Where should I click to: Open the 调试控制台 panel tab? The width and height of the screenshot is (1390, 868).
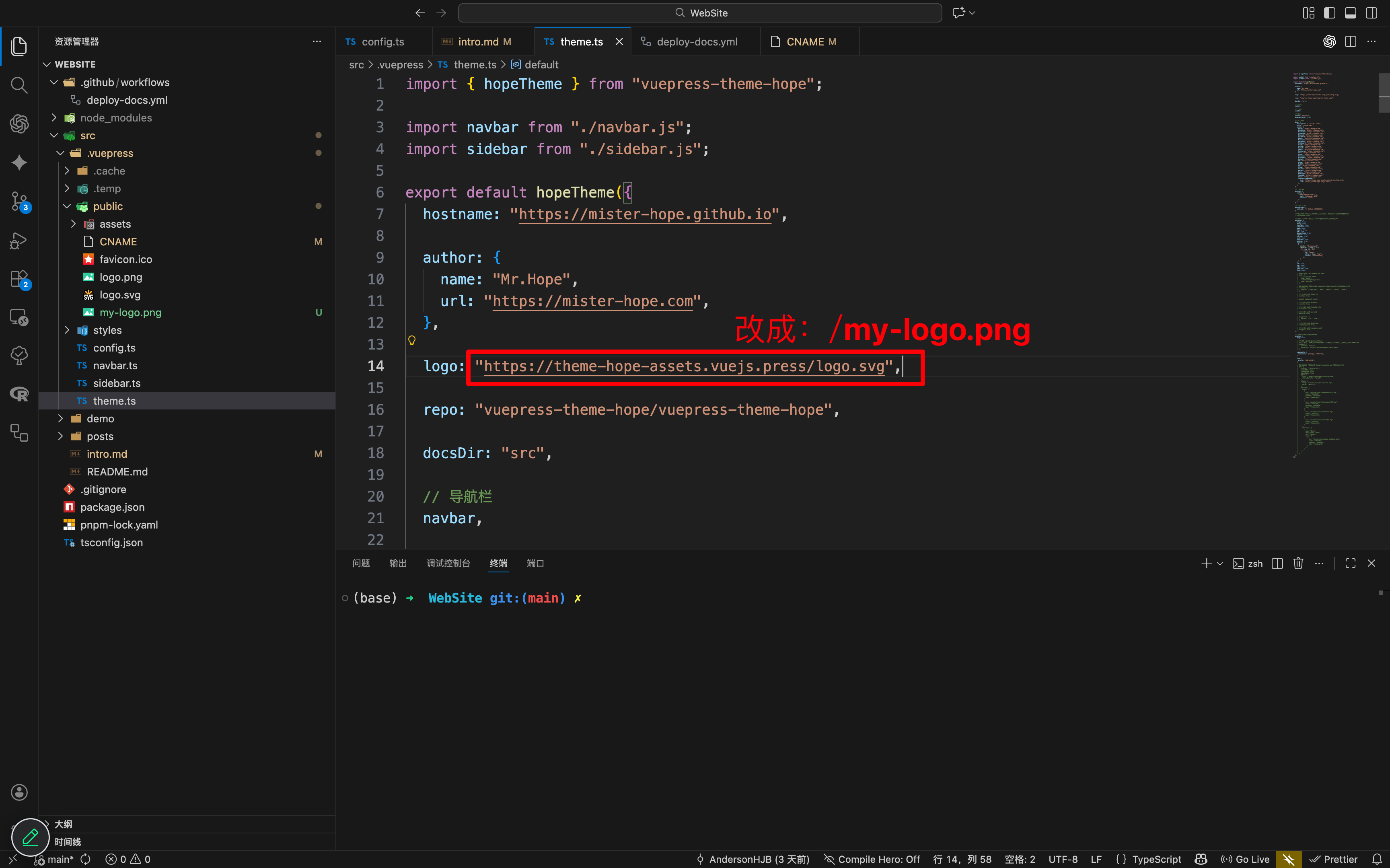[x=448, y=563]
